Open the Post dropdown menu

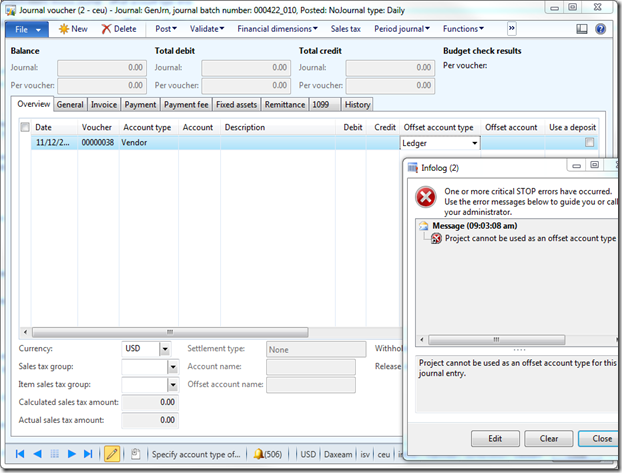pyautogui.click(x=166, y=29)
